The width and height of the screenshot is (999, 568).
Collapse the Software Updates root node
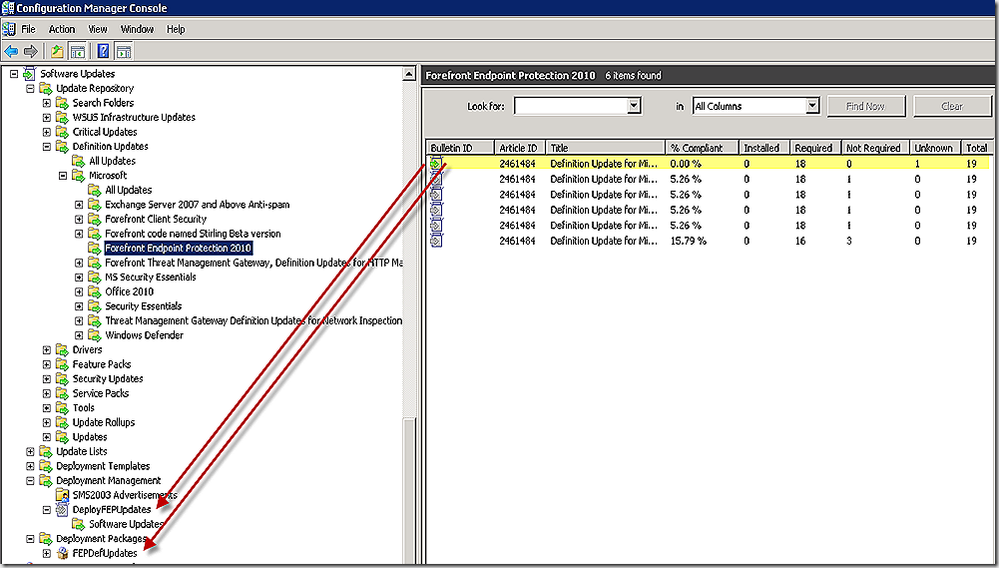(x=14, y=74)
